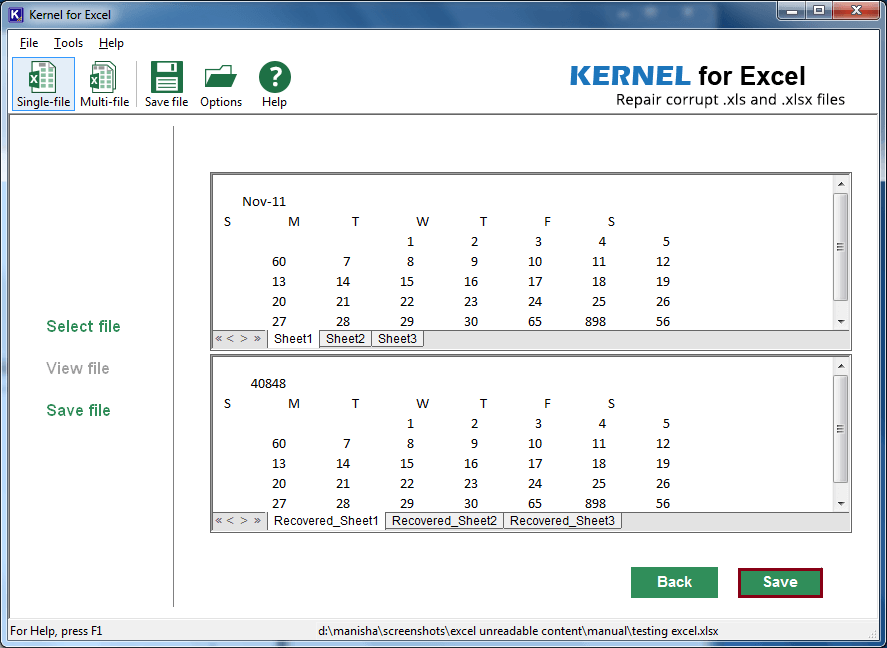Jump to first sheet in recovered tab navigator
Image resolution: width=887 pixels, height=648 pixels.
219,521
